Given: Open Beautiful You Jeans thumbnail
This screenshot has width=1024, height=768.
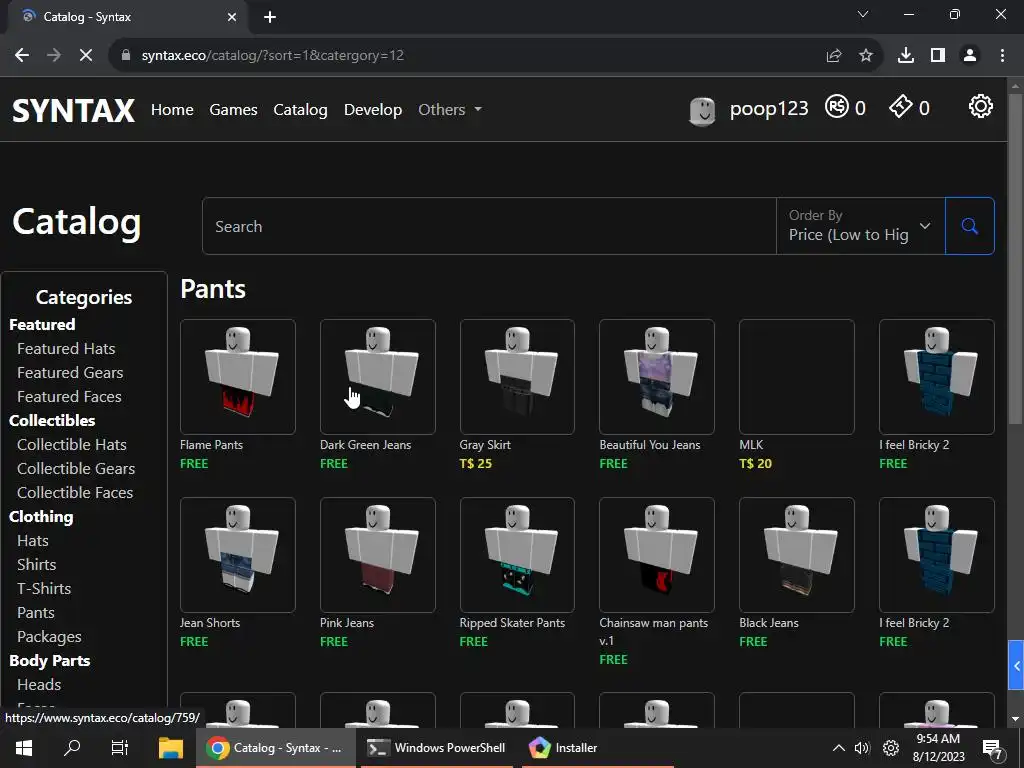Looking at the screenshot, I should tap(657, 377).
